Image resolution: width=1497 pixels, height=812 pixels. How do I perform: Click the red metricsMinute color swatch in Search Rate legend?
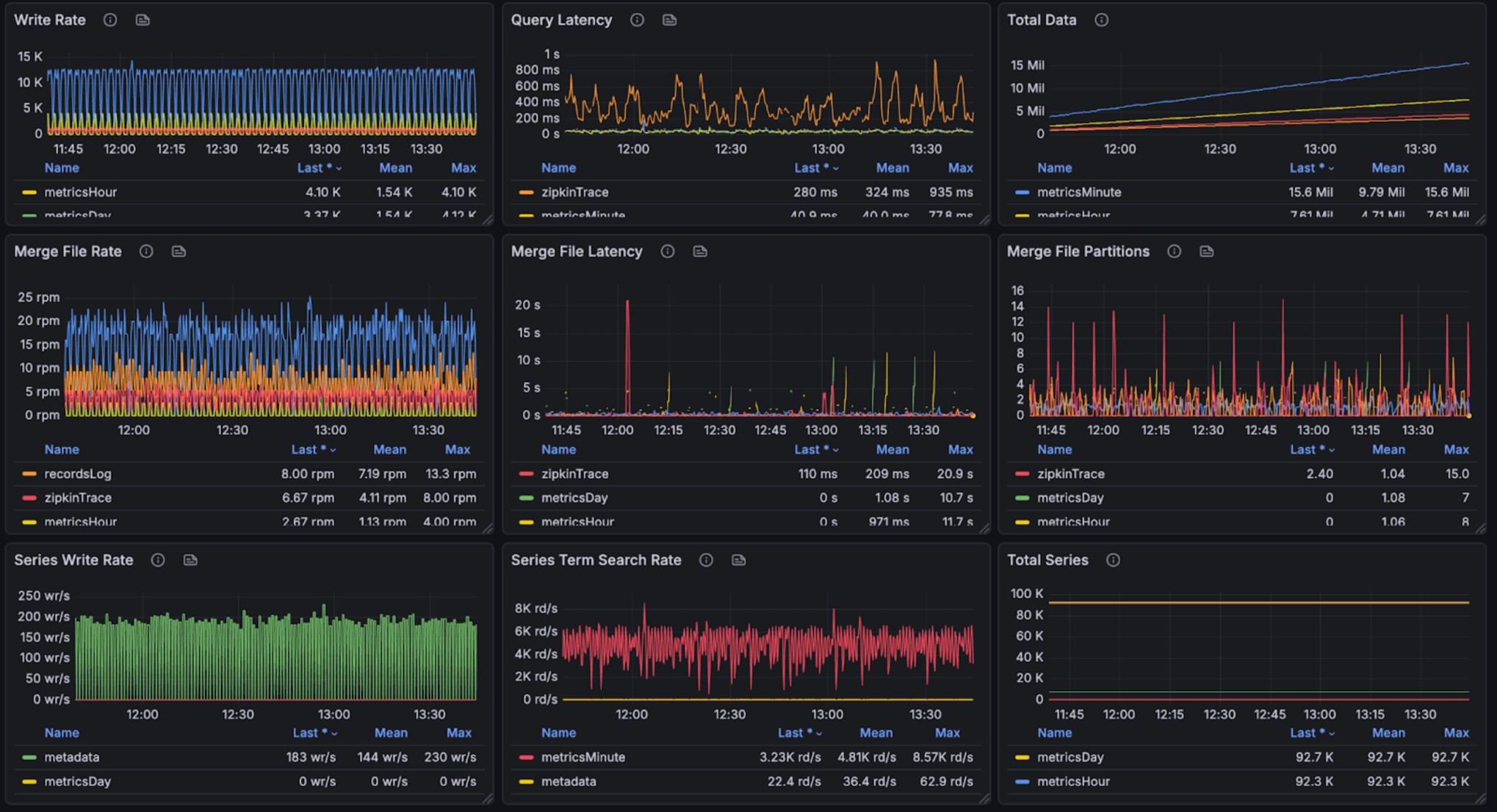point(526,757)
